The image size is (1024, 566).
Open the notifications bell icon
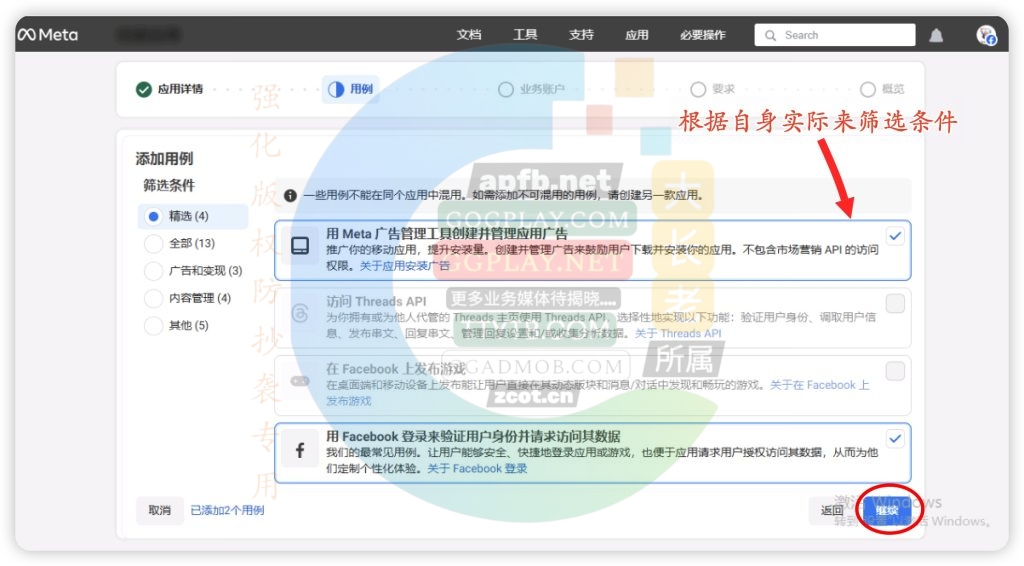(x=936, y=36)
